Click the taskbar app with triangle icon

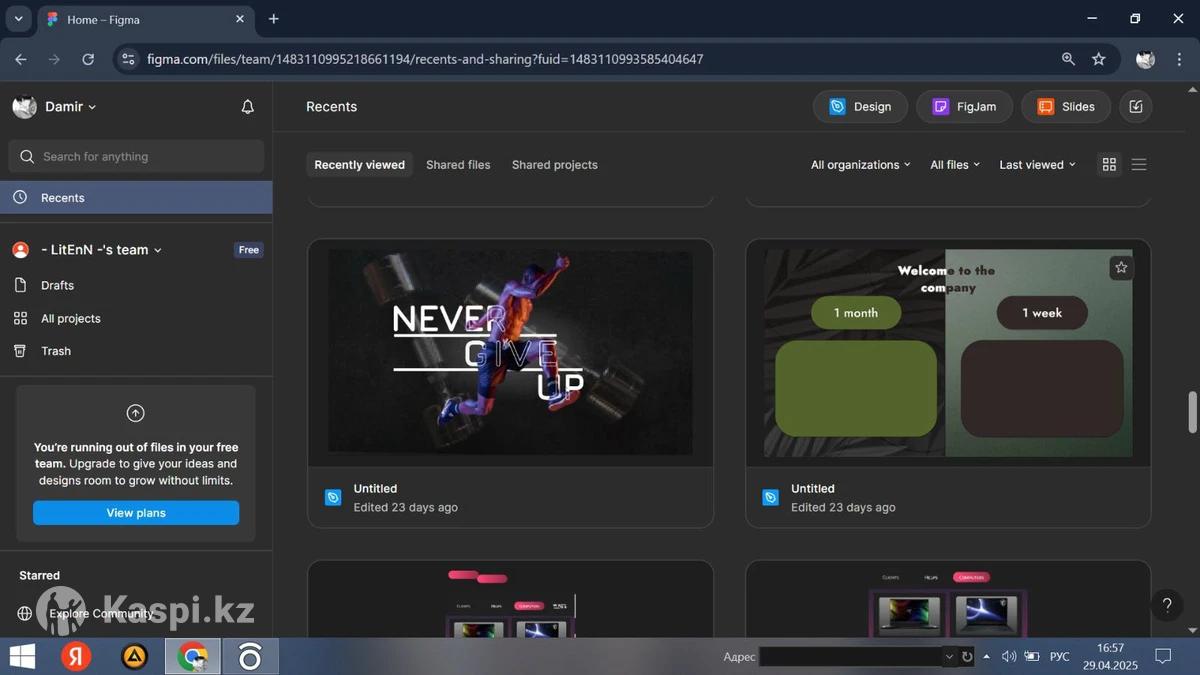pyautogui.click(x=134, y=656)
